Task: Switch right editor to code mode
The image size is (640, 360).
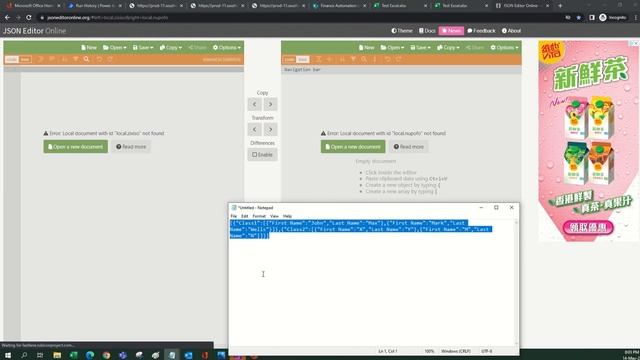Action: (289, 60)
